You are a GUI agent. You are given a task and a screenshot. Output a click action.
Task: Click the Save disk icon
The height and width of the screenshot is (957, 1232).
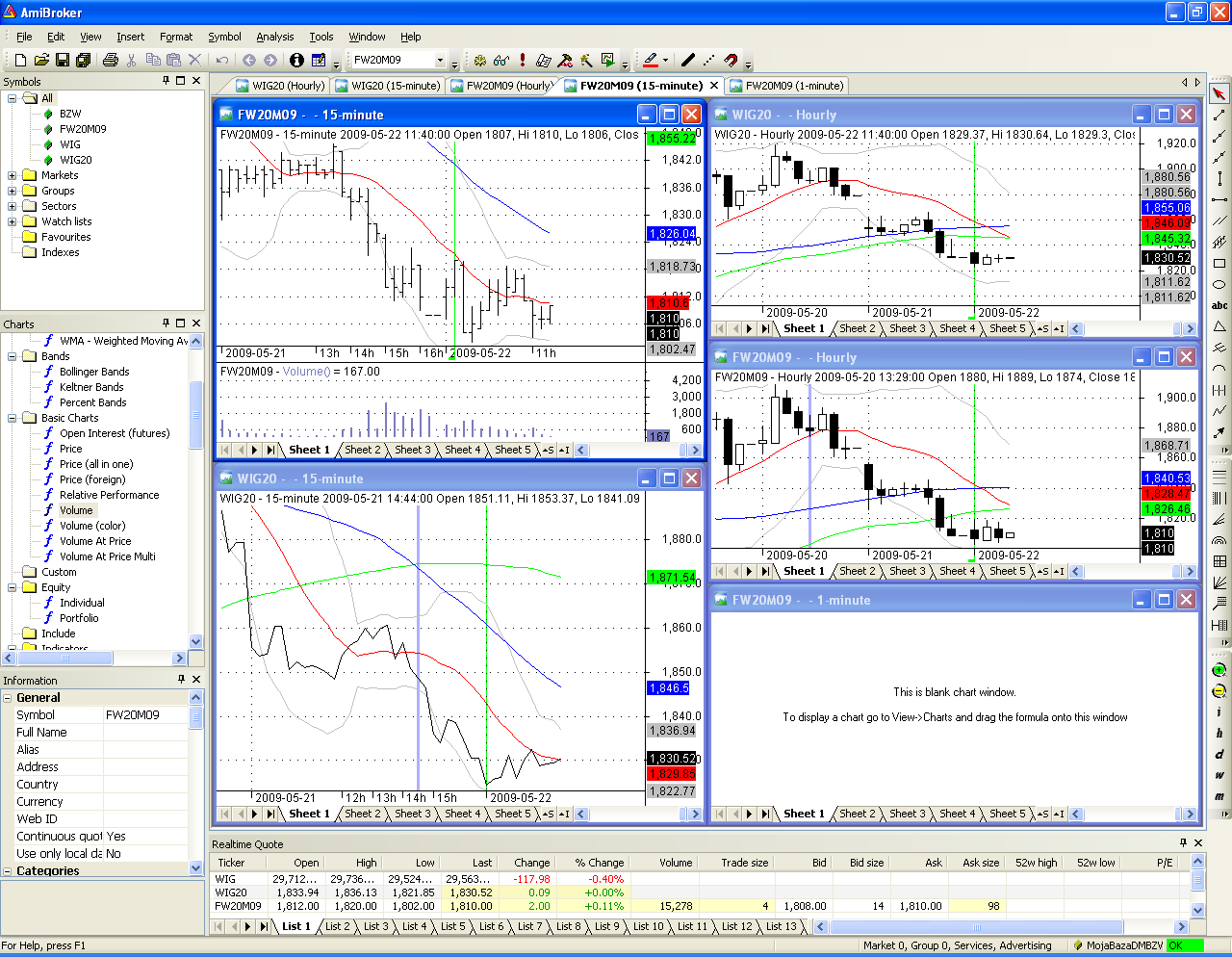63,60
